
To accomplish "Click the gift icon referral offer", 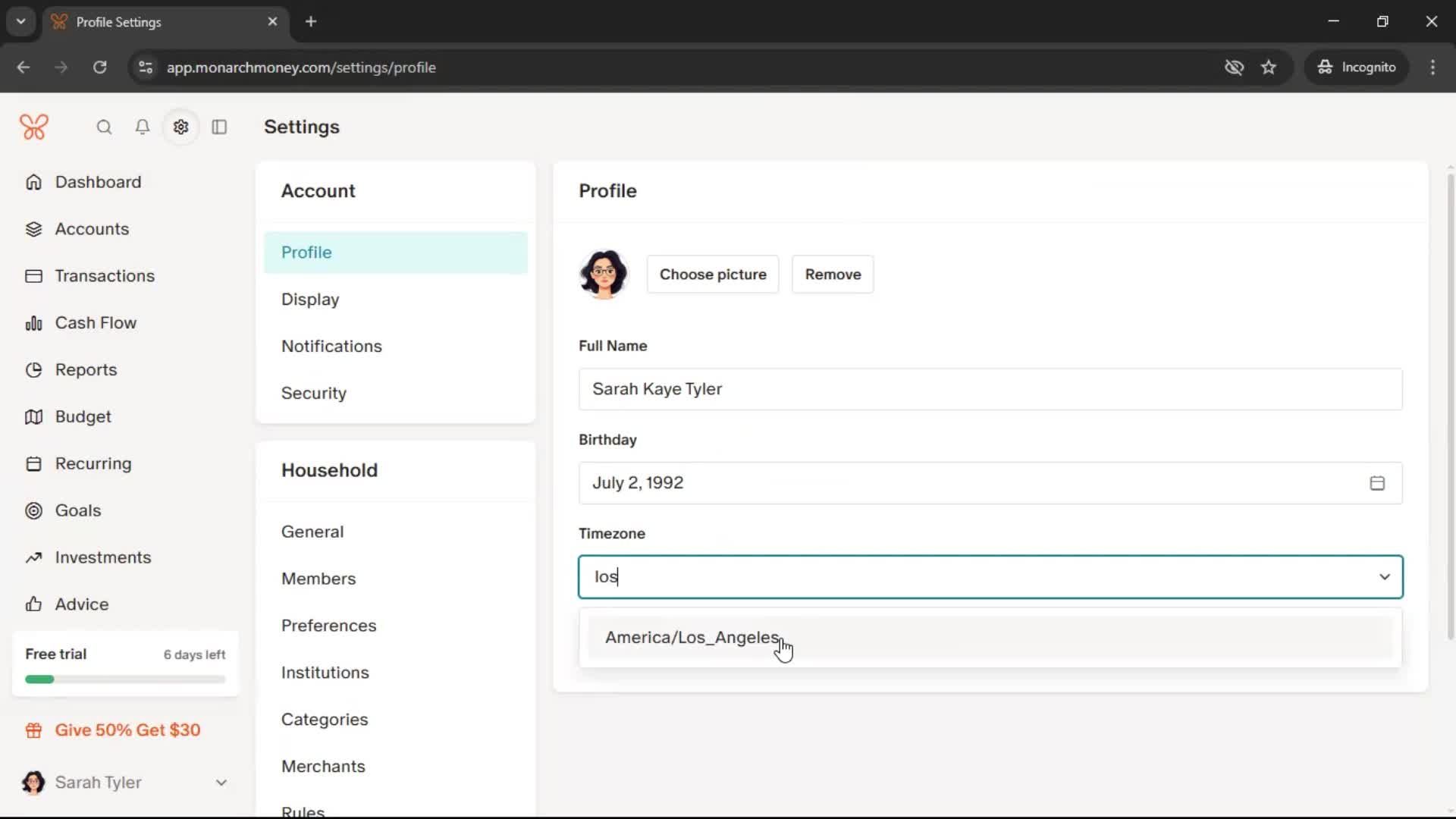I will point(33,730).
